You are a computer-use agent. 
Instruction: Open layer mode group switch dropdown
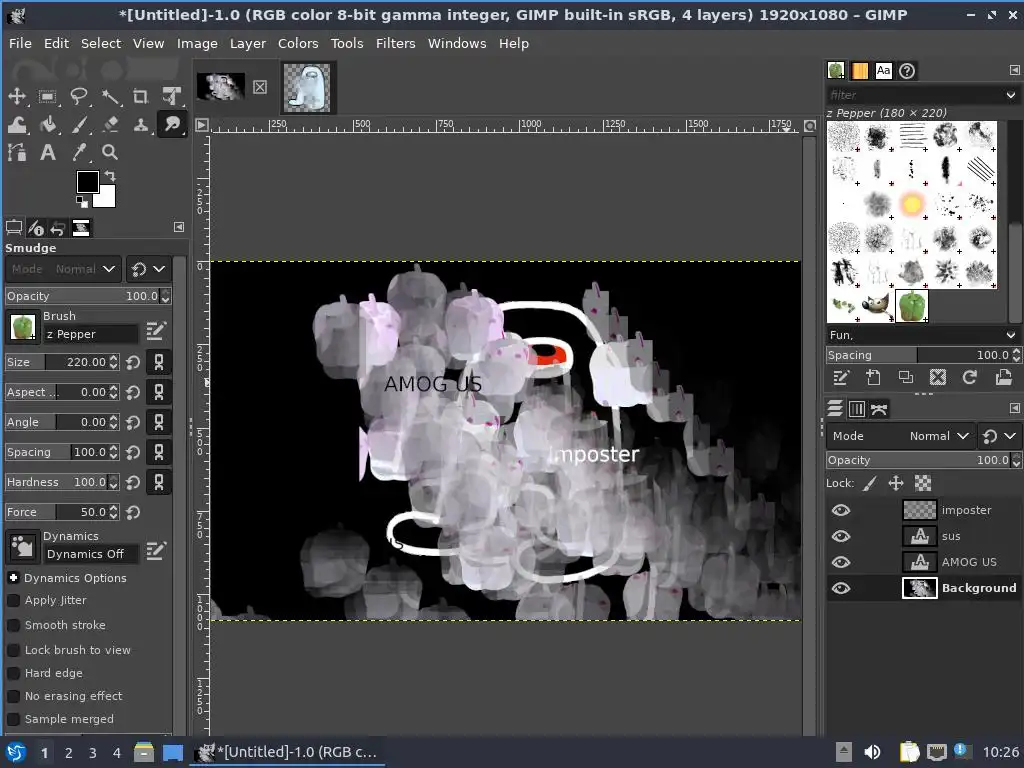tap(999, 436)
